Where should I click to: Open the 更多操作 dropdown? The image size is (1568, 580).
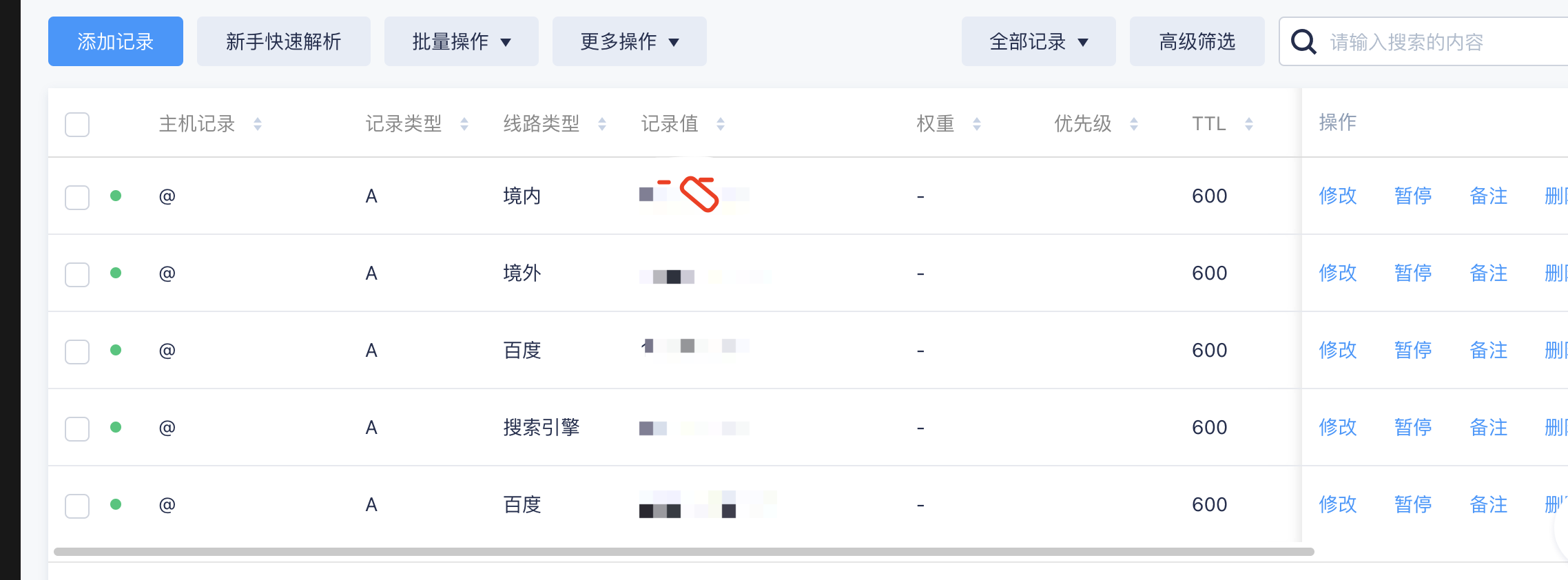630,41
